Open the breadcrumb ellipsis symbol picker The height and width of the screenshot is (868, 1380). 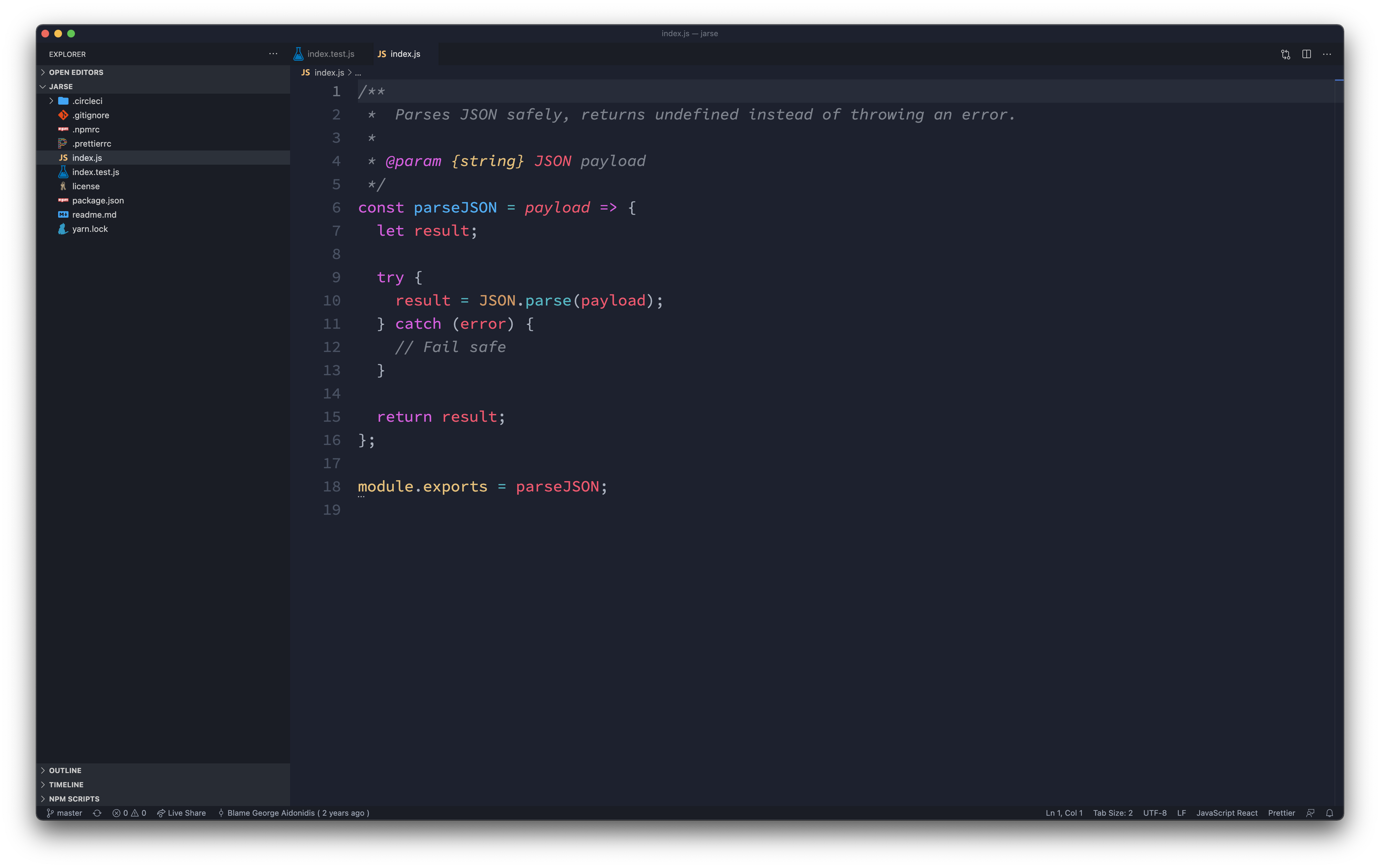358,73
